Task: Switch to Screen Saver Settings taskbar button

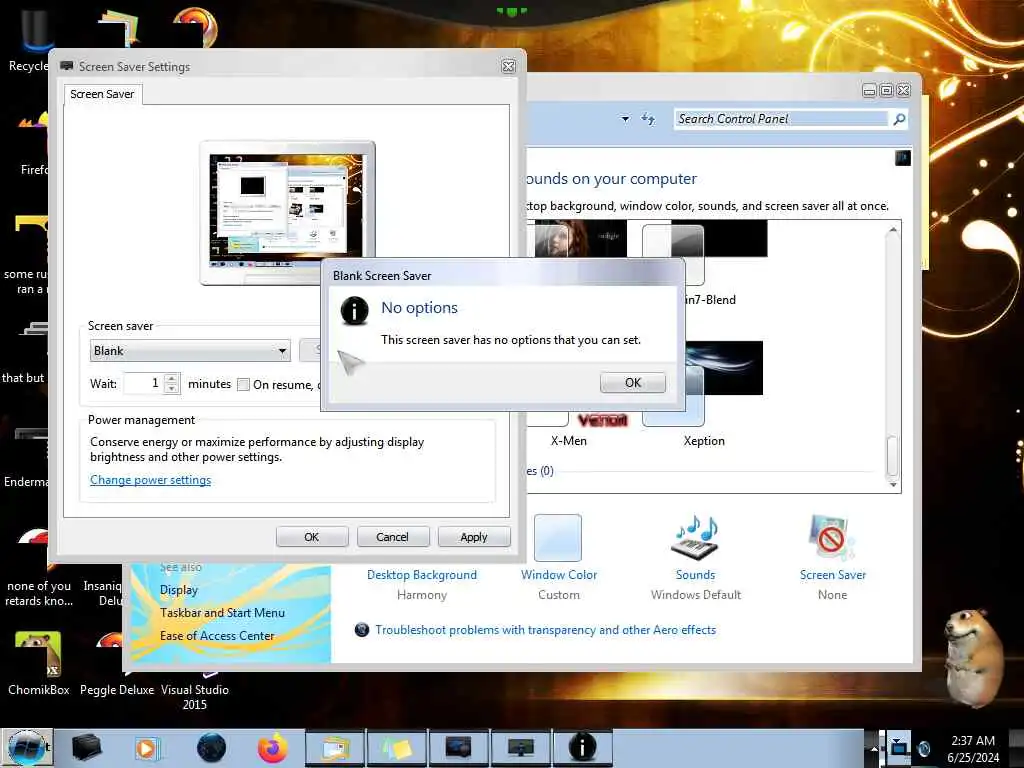Action: point(520,748)
